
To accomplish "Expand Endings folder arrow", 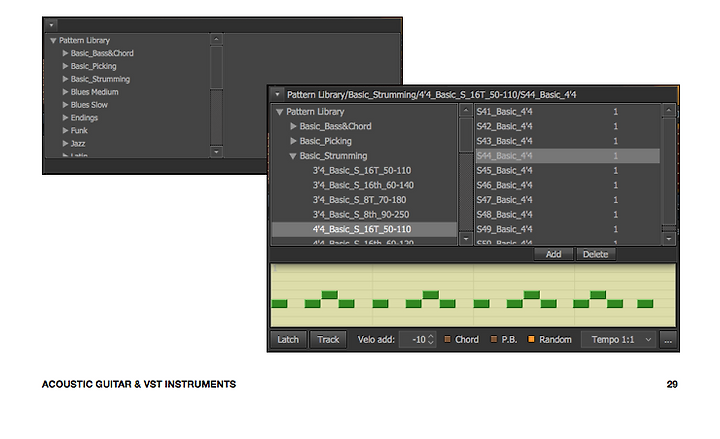I will pyautogui.click(x=65, y=118).
